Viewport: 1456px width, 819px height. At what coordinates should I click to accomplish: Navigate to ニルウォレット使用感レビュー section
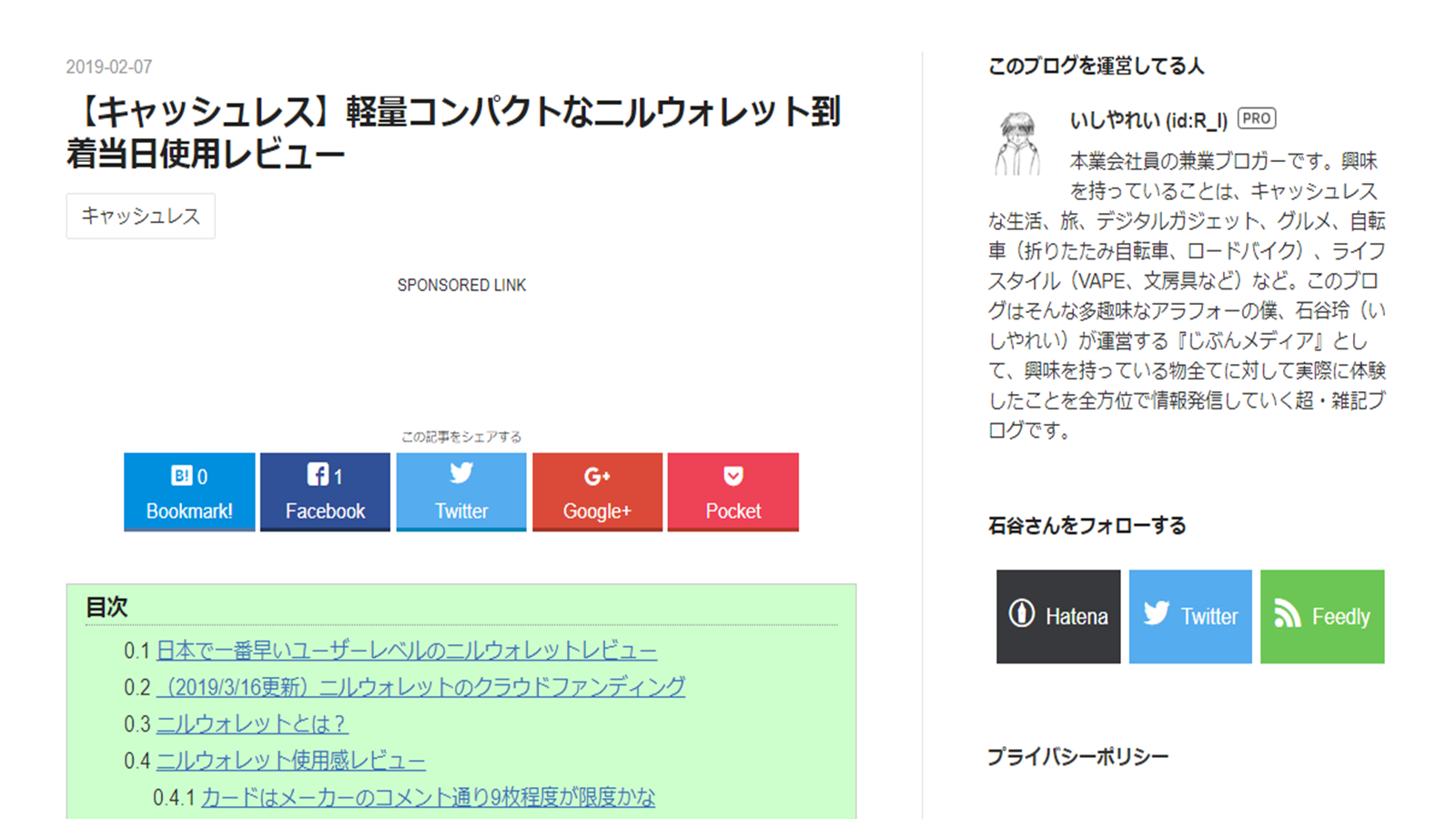290,760
